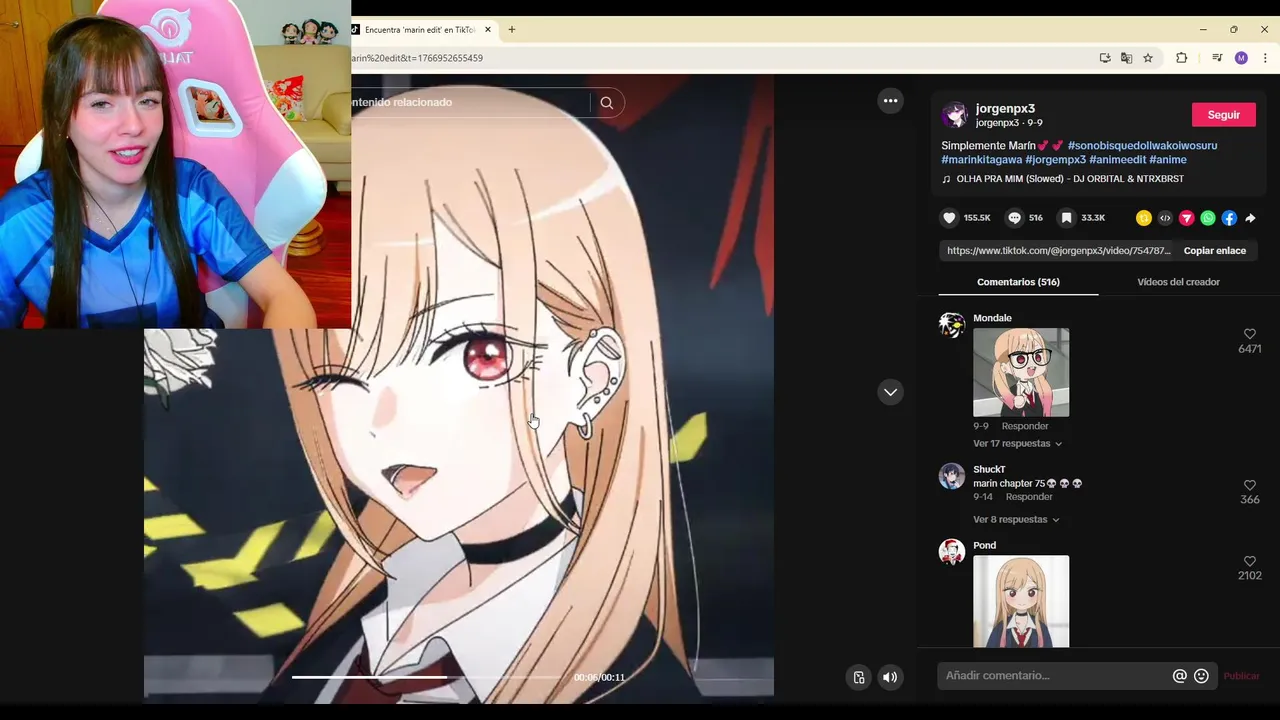
Task: Go to next video with down arrow
Action: click(890, 392)
